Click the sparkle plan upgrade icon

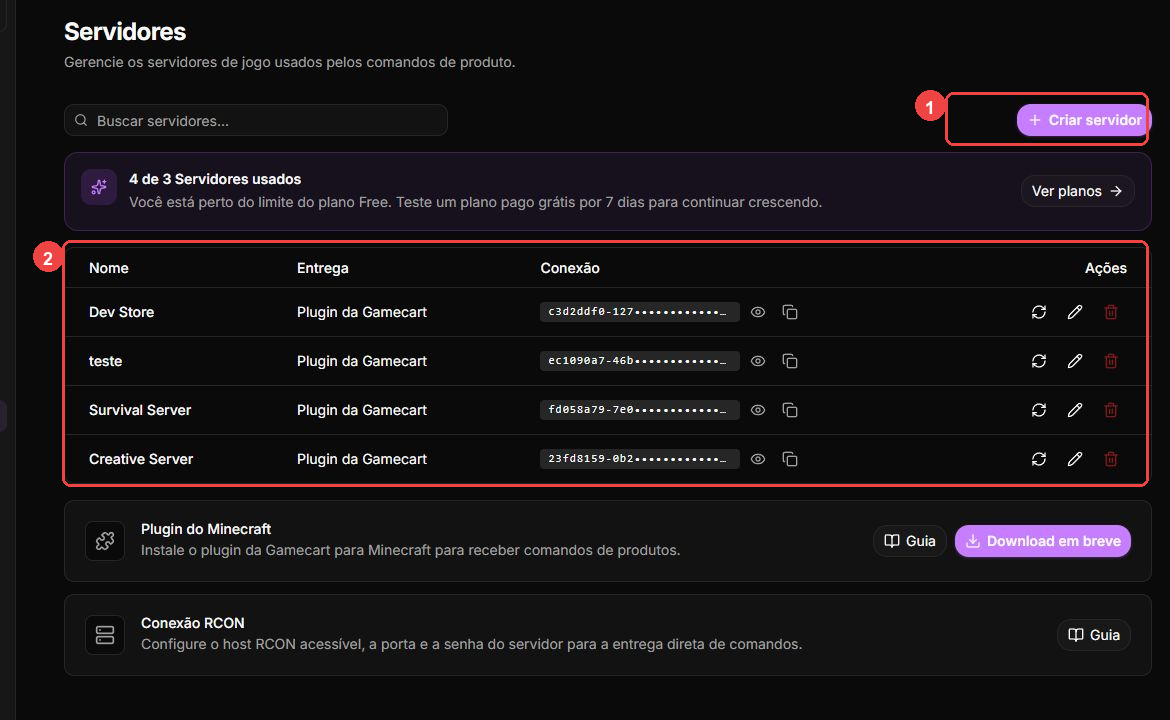point(98,187)
